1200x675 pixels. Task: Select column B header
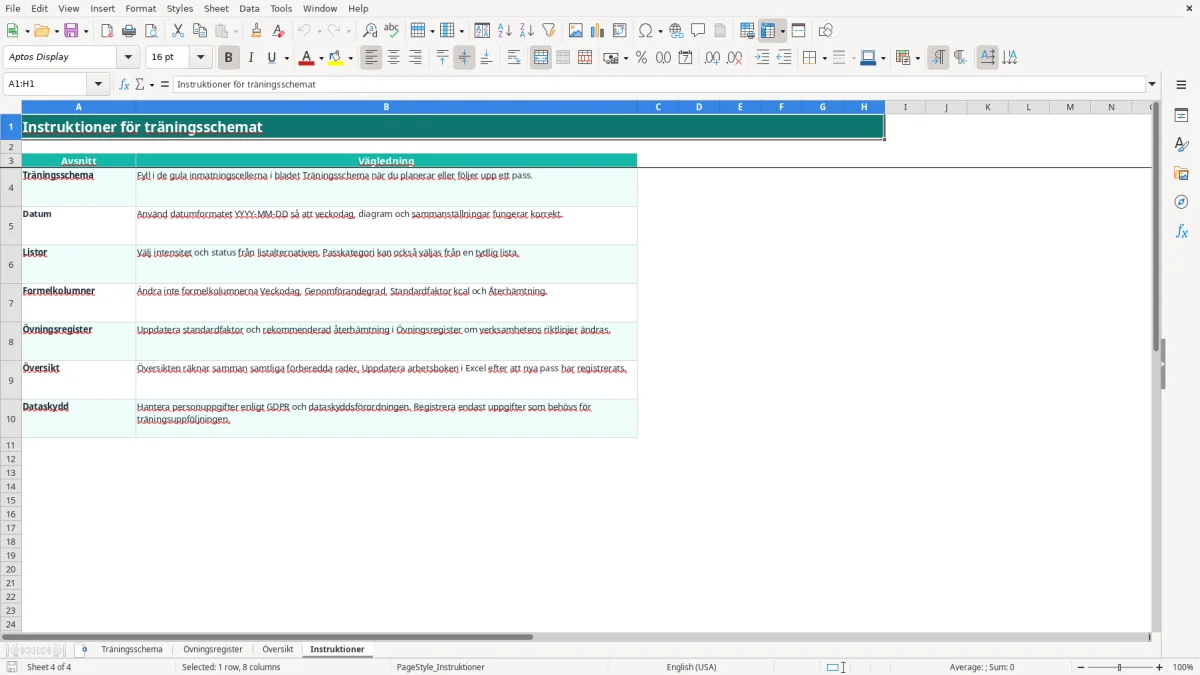(386, 107)
